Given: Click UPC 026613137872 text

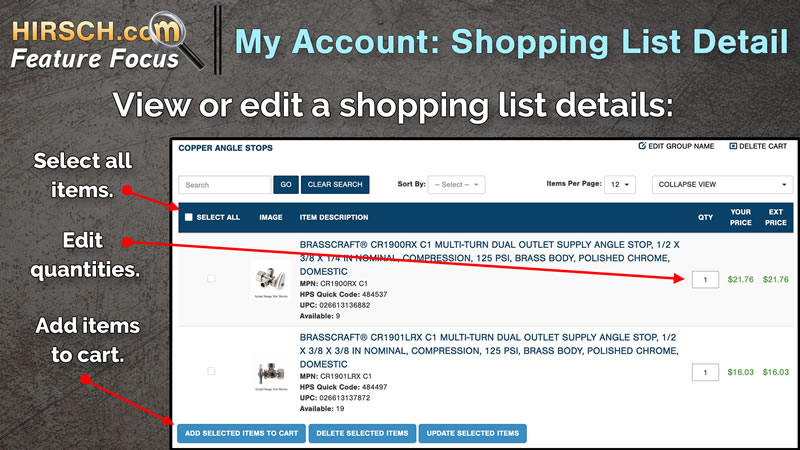Looking at the screenshot, I should point(335,398).
